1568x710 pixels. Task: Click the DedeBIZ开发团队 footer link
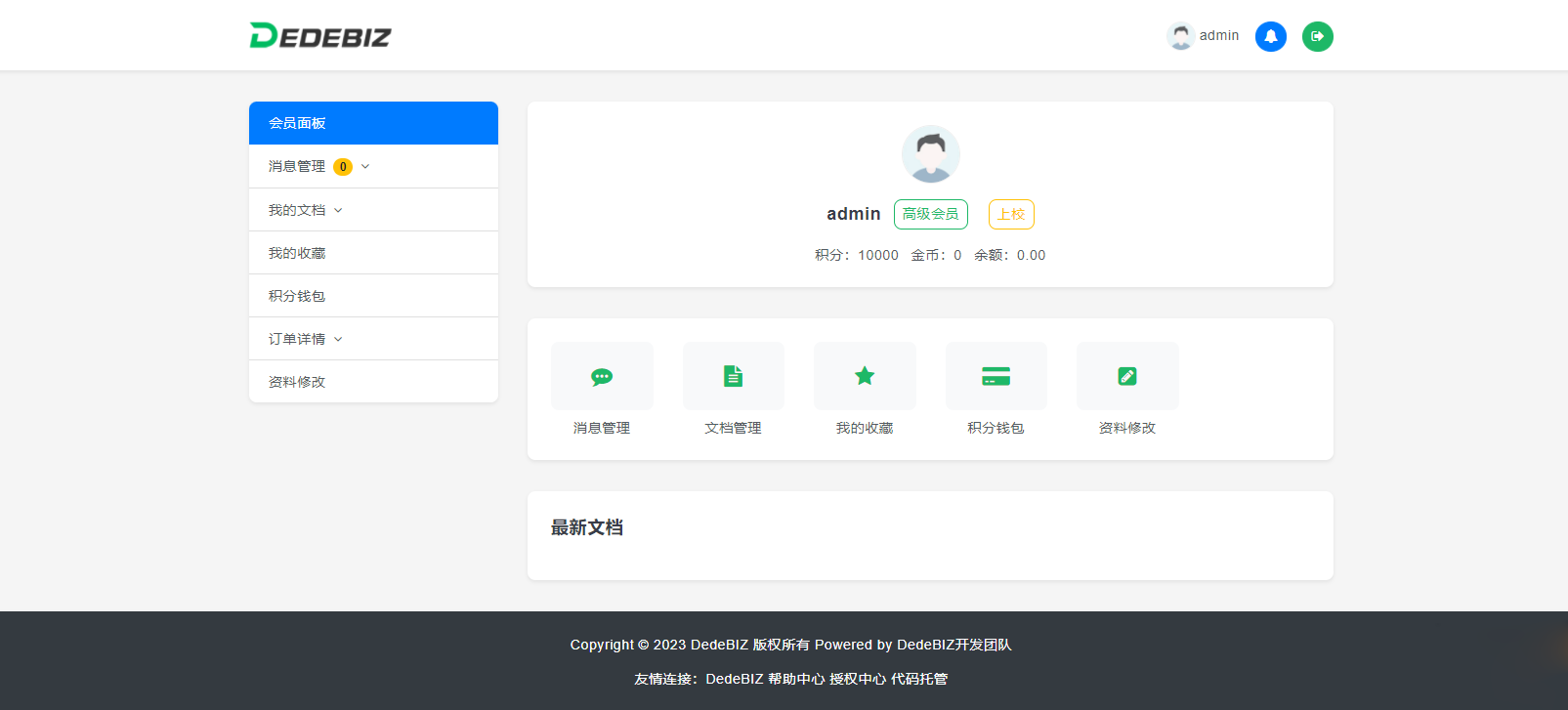(954, 645)
